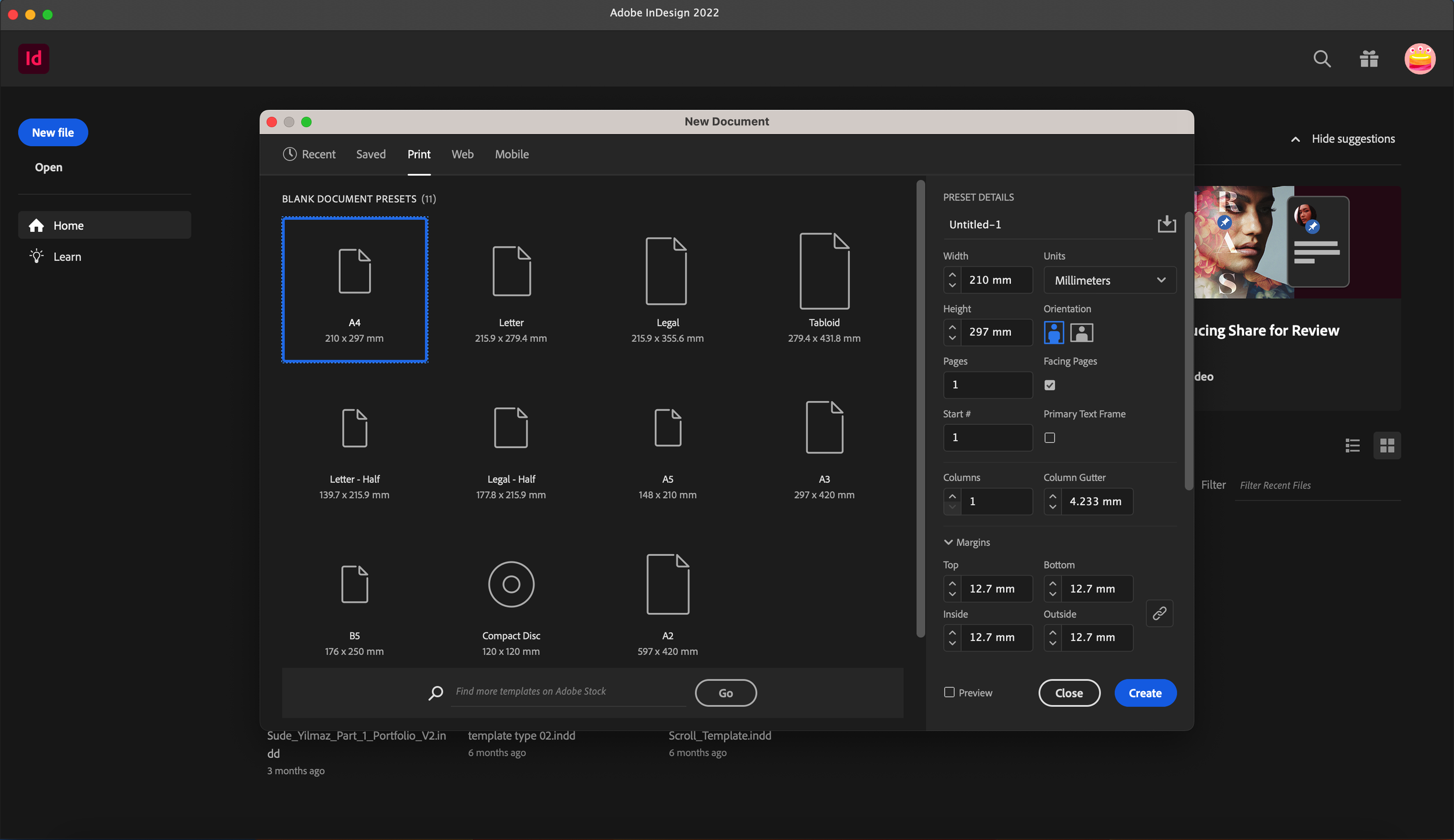Select the B5 page preset
Viewport: 1454px width, 840px height.
point(355,603)
